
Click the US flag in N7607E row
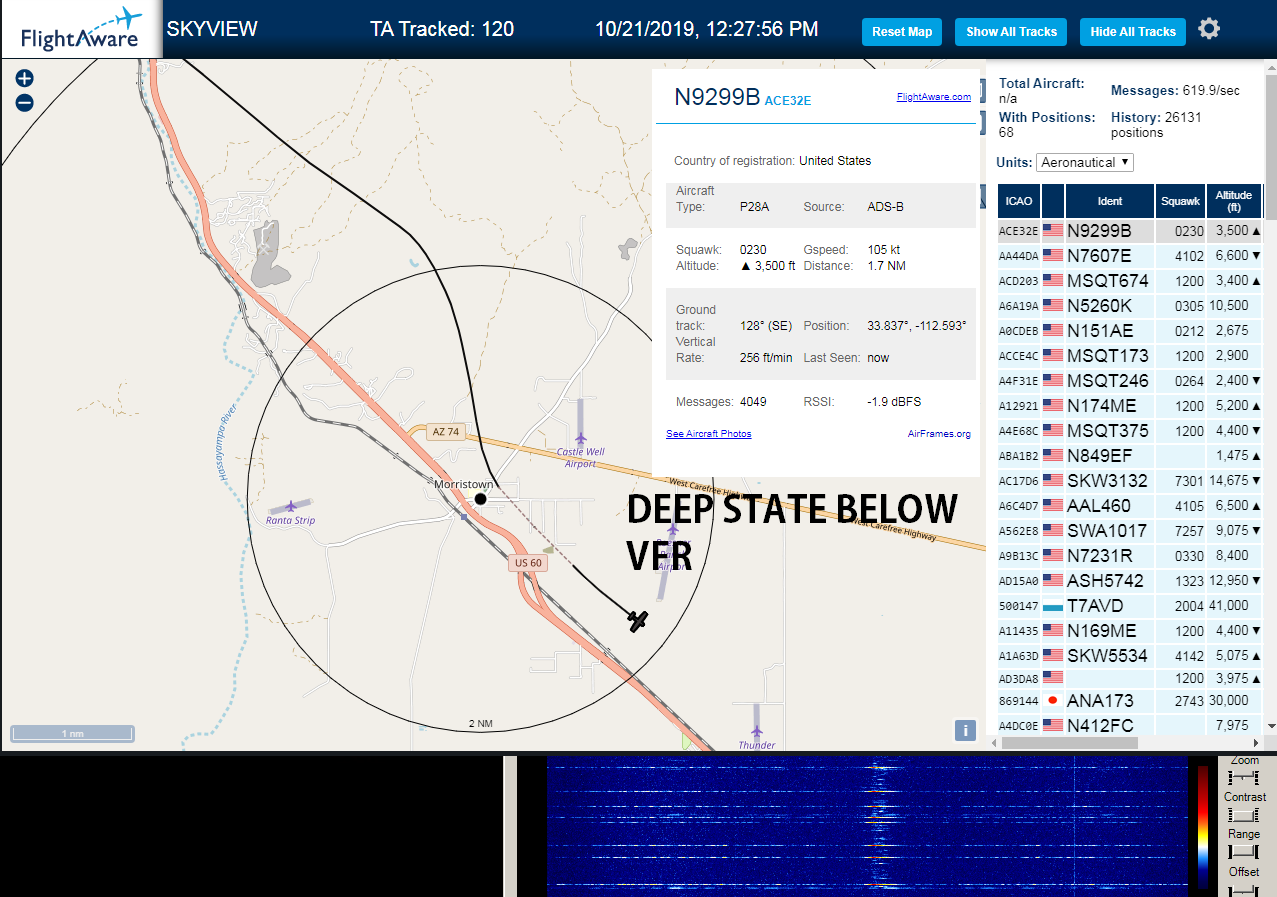click(x=1052, y=256)
